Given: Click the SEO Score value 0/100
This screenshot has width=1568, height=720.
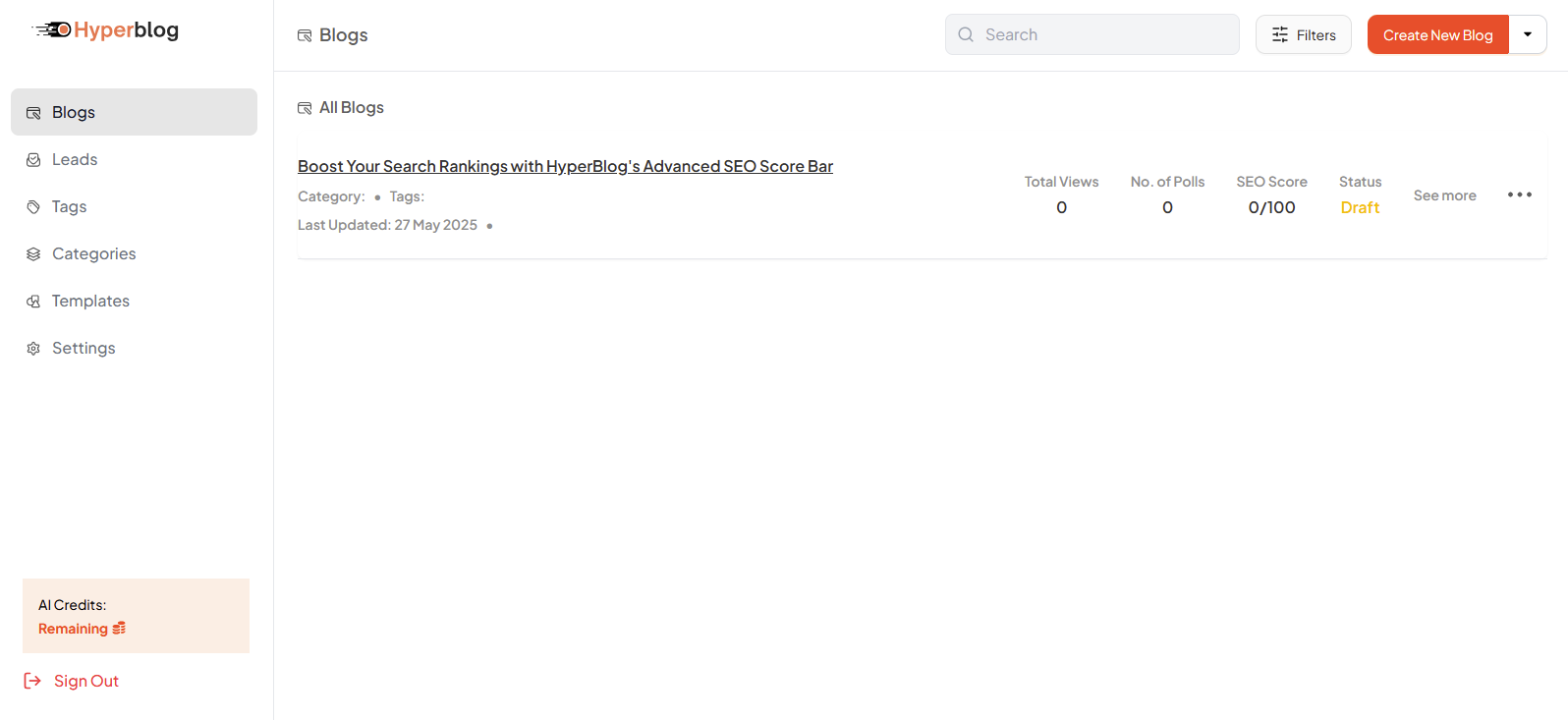Looking at the screenshot, I should click(1271, 207).
